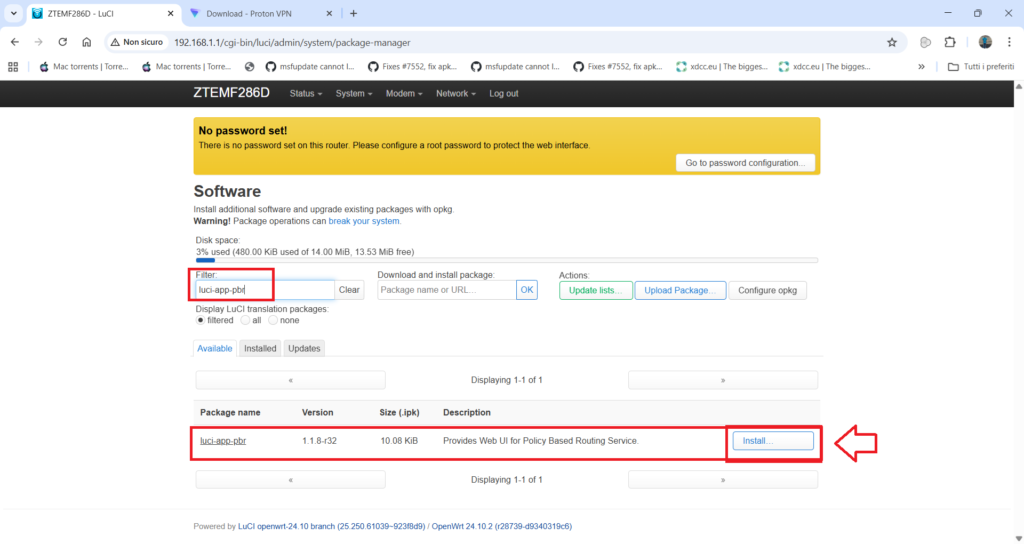Open the System dropdown menu
Screen dimensions: 1024x544
(354, 93)
